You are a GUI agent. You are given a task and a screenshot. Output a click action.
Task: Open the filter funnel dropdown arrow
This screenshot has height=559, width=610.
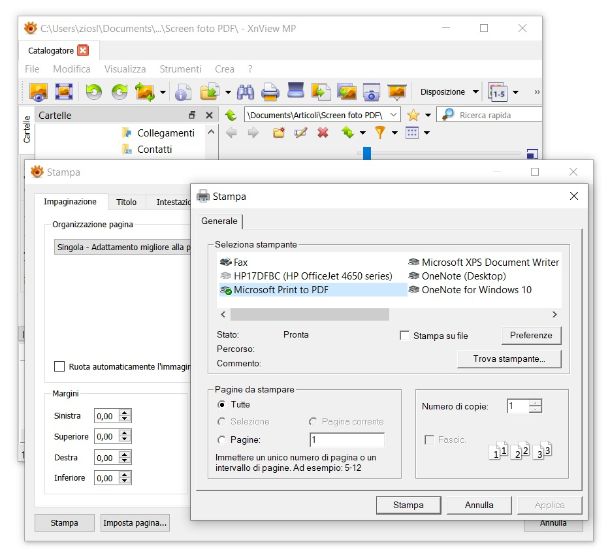394,133
